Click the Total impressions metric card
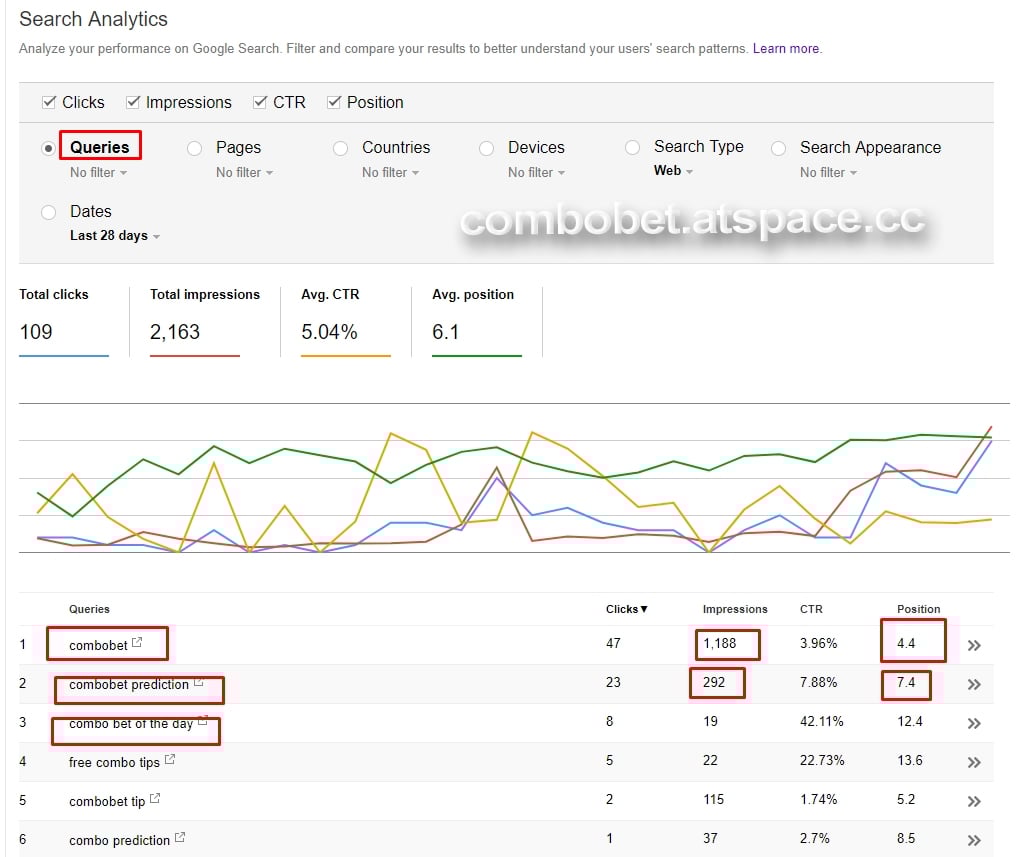The height and width of the screenshot is (857, 1022). (x=204, y=320)
